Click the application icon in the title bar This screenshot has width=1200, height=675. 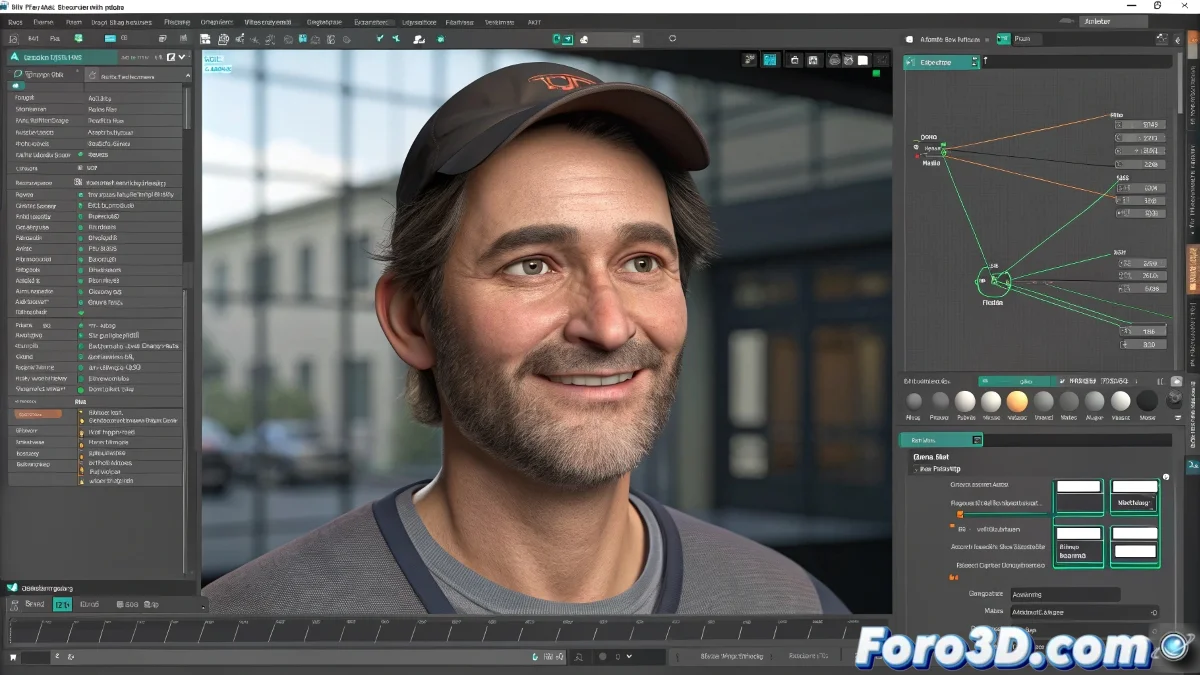coord(6,5)
